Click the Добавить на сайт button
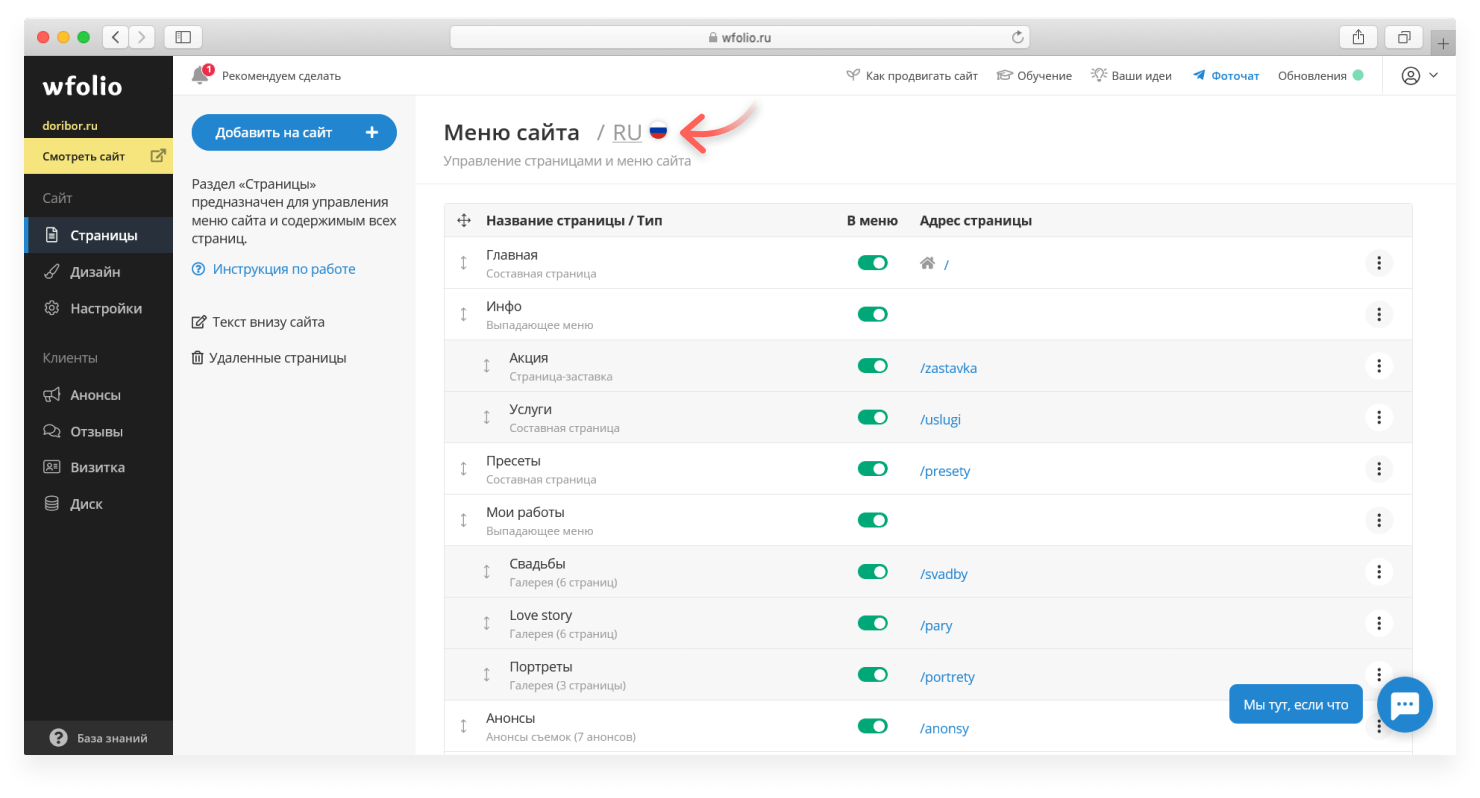 click(x=294, y=132)
